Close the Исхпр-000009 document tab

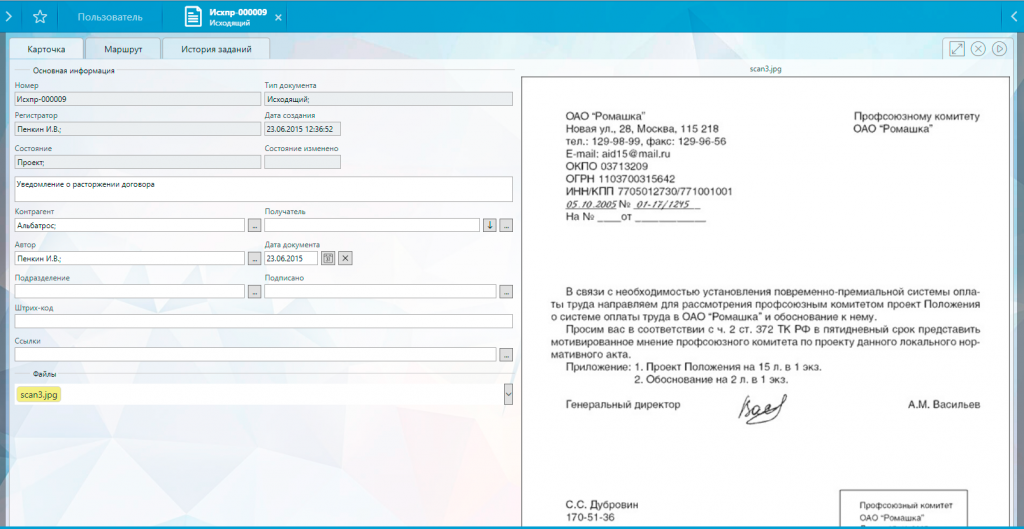[278, 18]
